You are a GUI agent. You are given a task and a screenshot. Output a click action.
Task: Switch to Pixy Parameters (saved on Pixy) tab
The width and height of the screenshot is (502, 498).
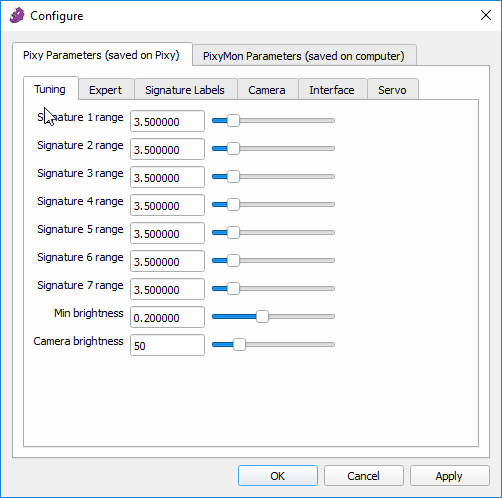(x=101, y=55)
